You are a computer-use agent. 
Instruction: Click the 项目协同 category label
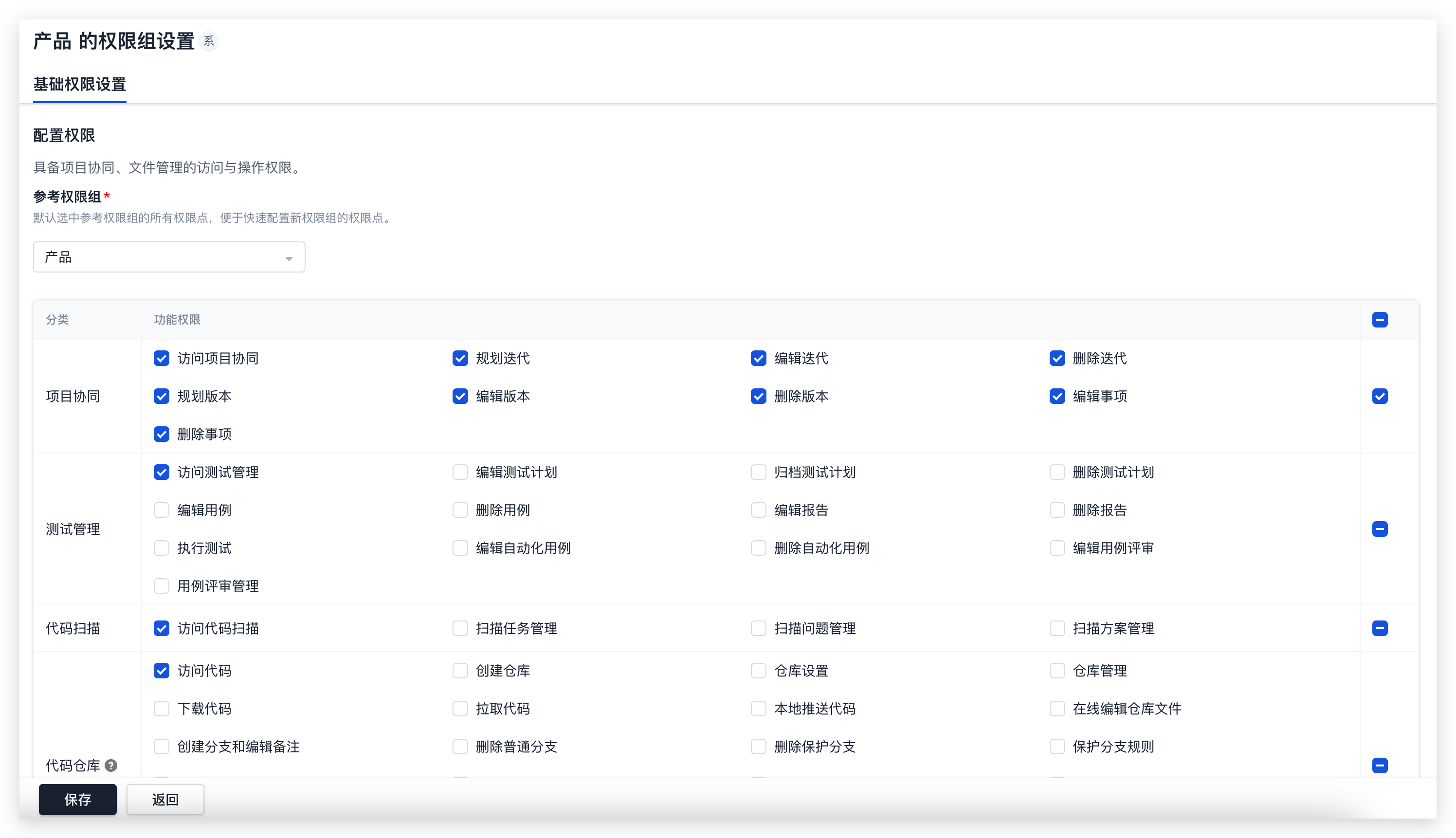(73, 396)
